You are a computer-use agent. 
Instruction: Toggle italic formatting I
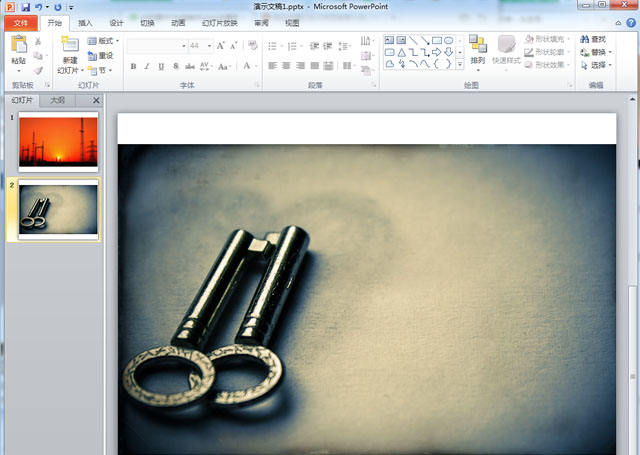coord(147,66)
